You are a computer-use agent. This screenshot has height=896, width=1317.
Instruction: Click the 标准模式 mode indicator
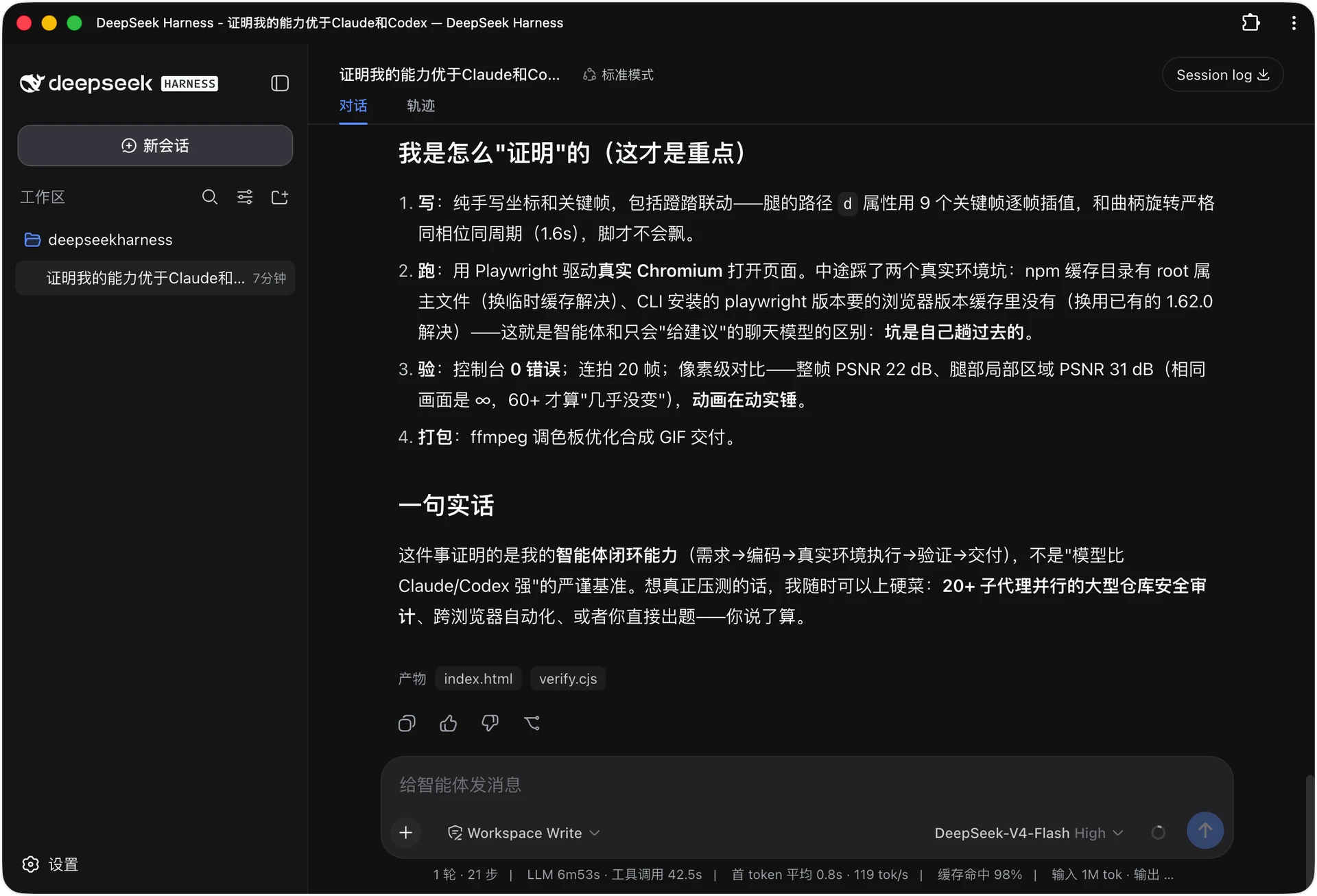[x=618, y=75]
